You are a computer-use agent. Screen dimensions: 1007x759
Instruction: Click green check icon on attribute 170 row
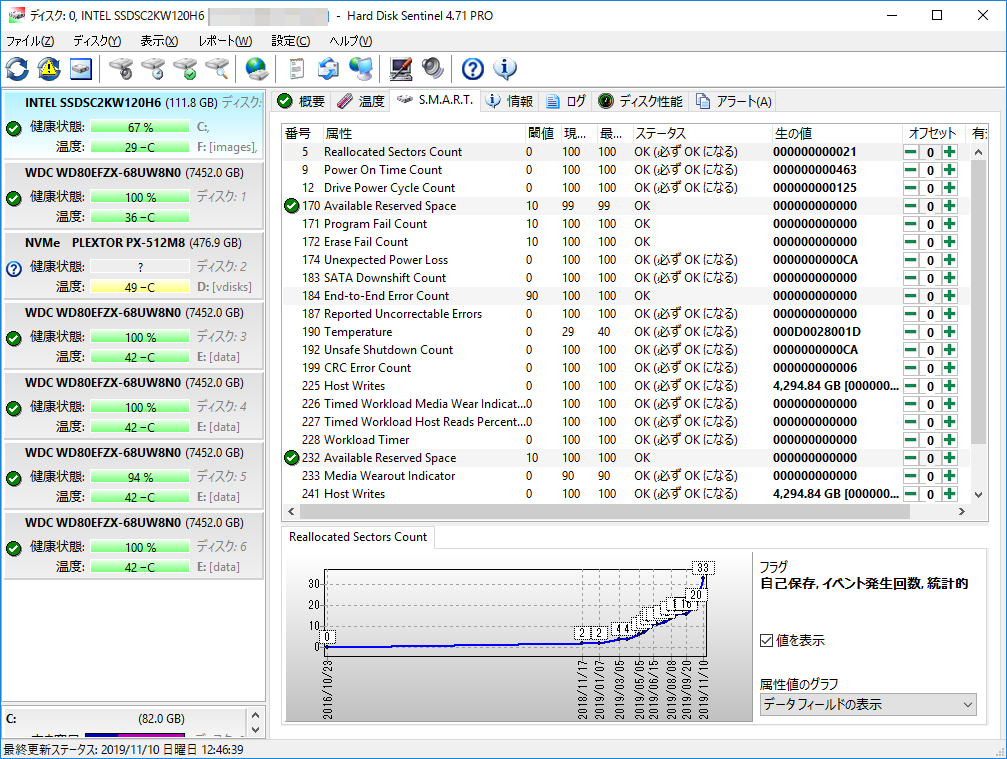292,206
